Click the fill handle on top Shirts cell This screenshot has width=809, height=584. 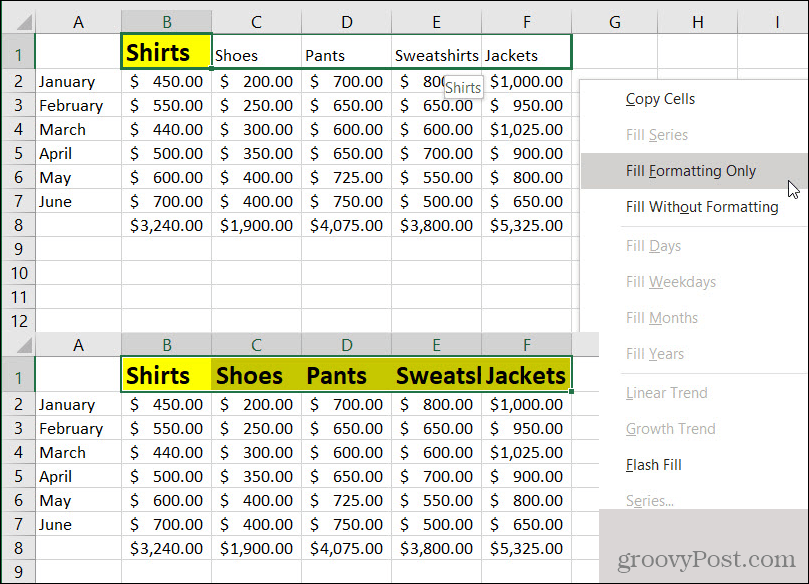[x=212, y=69]
